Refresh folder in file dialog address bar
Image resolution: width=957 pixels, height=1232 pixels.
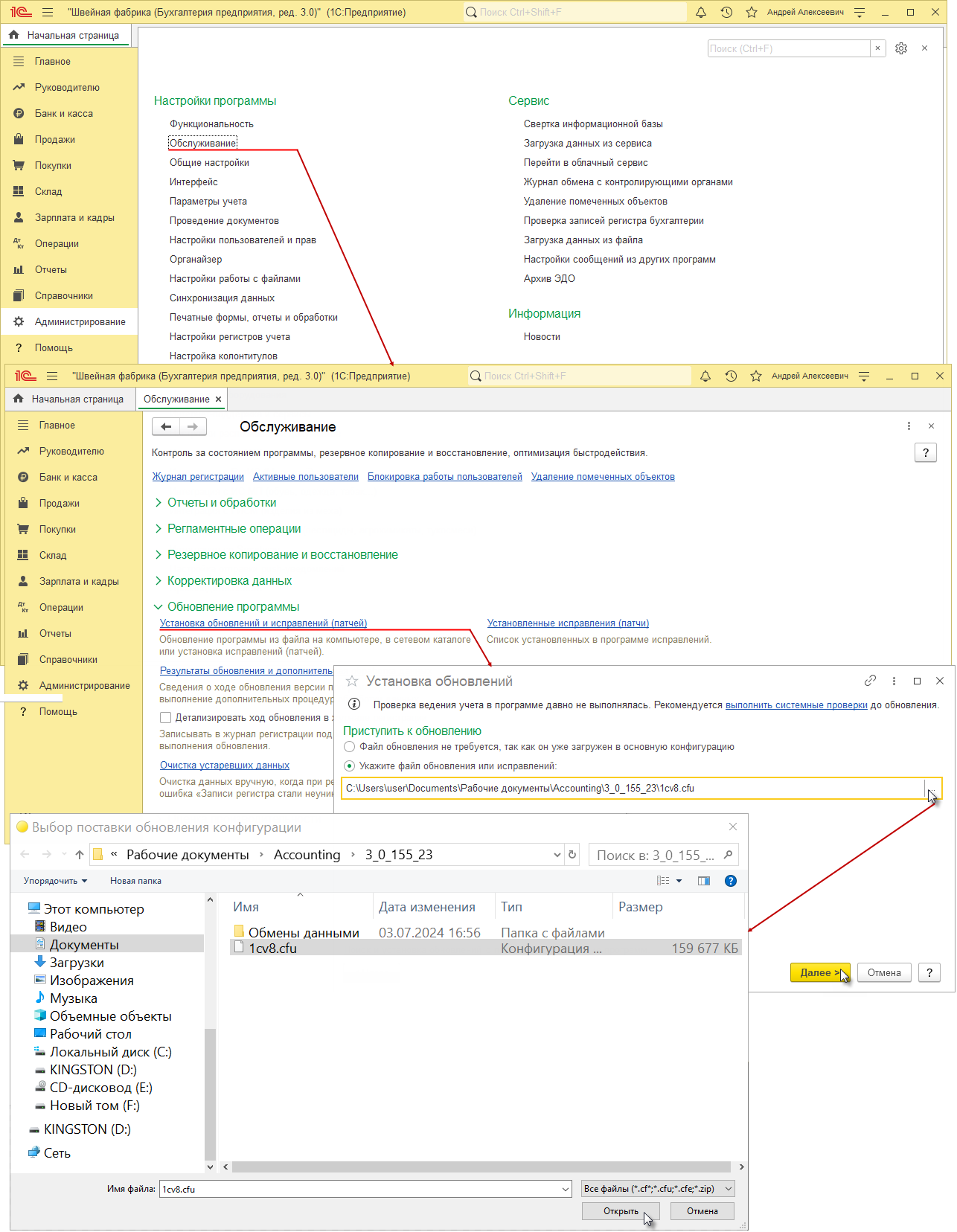[572, 855]
